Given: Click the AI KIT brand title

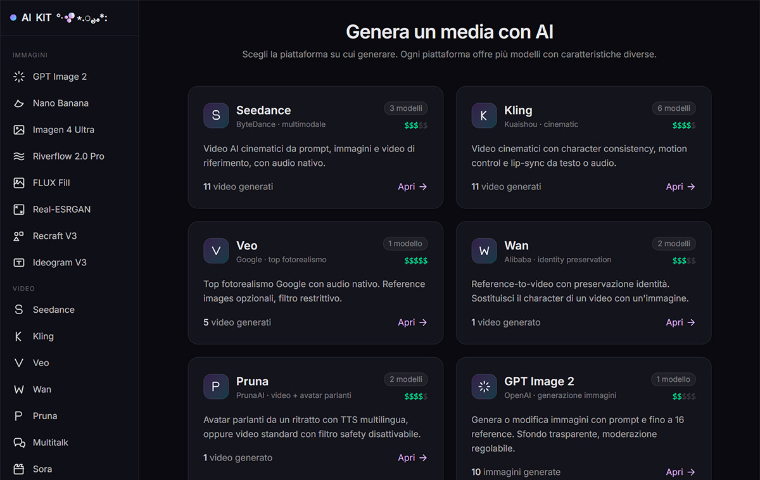Looking at the screenshot, I should 36,18.
